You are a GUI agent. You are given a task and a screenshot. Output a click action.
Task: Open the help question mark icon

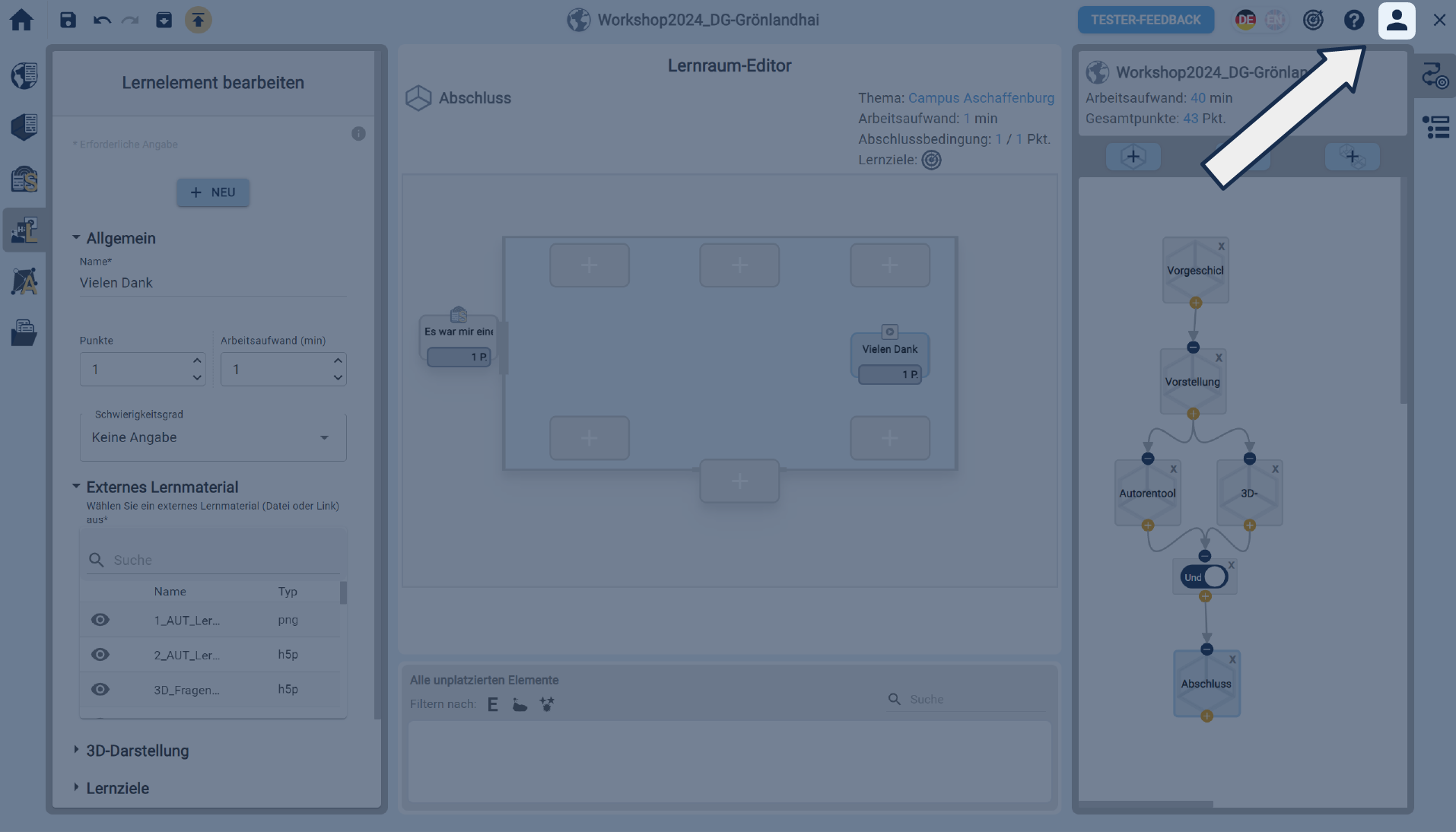click(1353, 20)
